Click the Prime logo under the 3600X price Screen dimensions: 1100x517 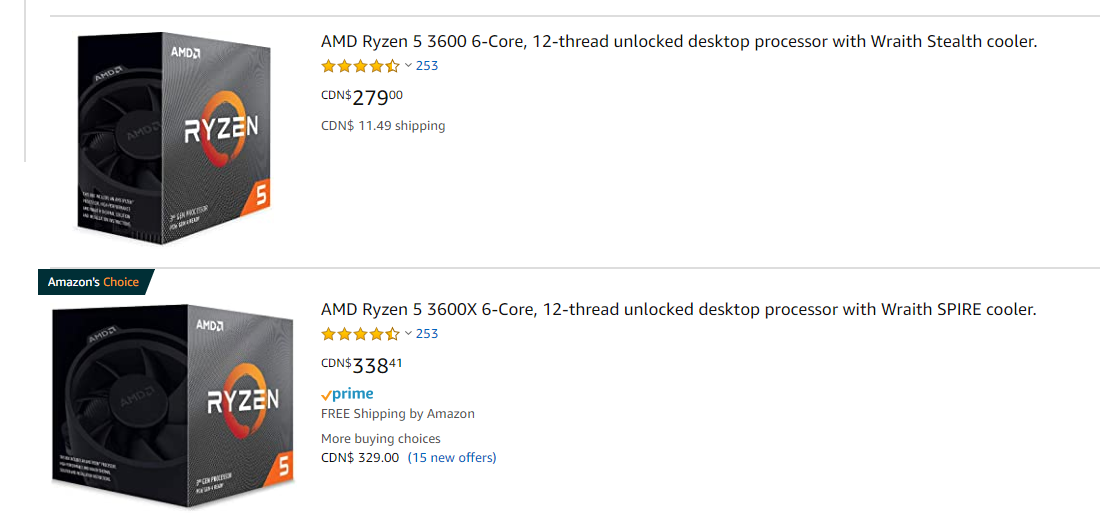[x=347, y=394]
